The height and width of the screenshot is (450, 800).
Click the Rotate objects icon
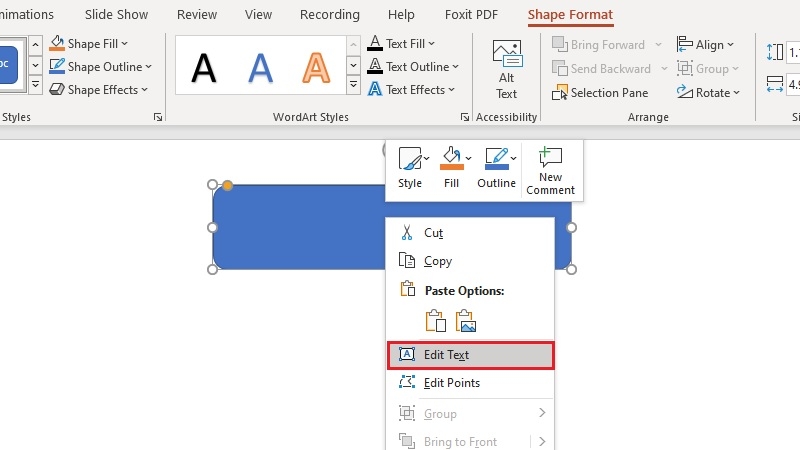[685, 92]
